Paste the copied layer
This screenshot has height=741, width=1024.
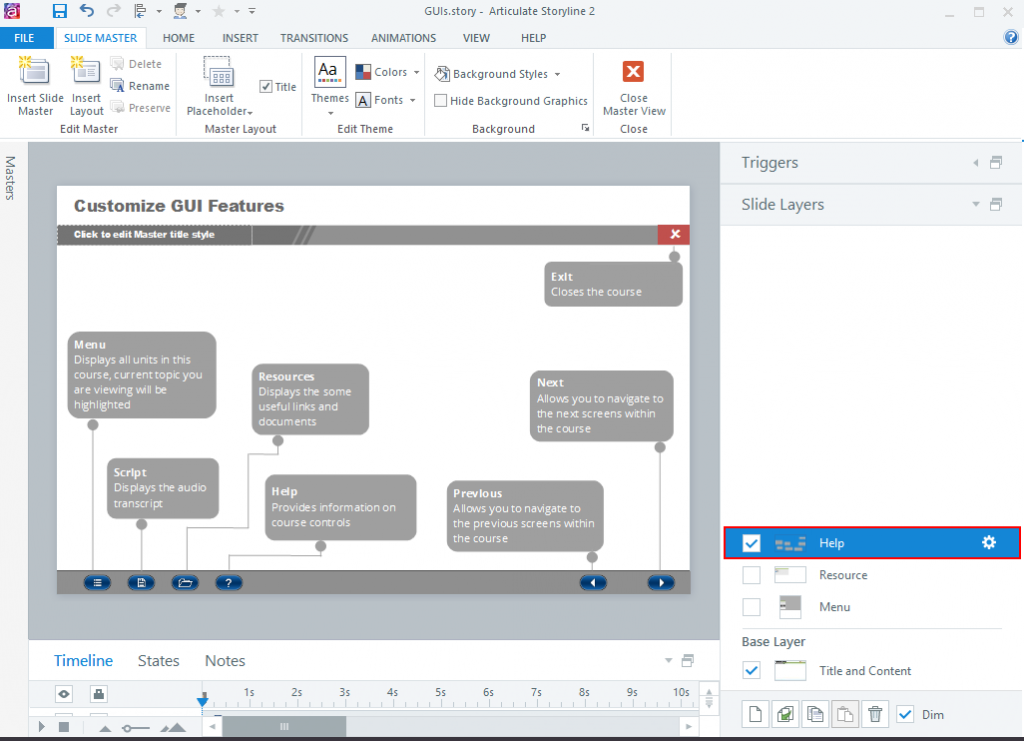pos(845,714)
